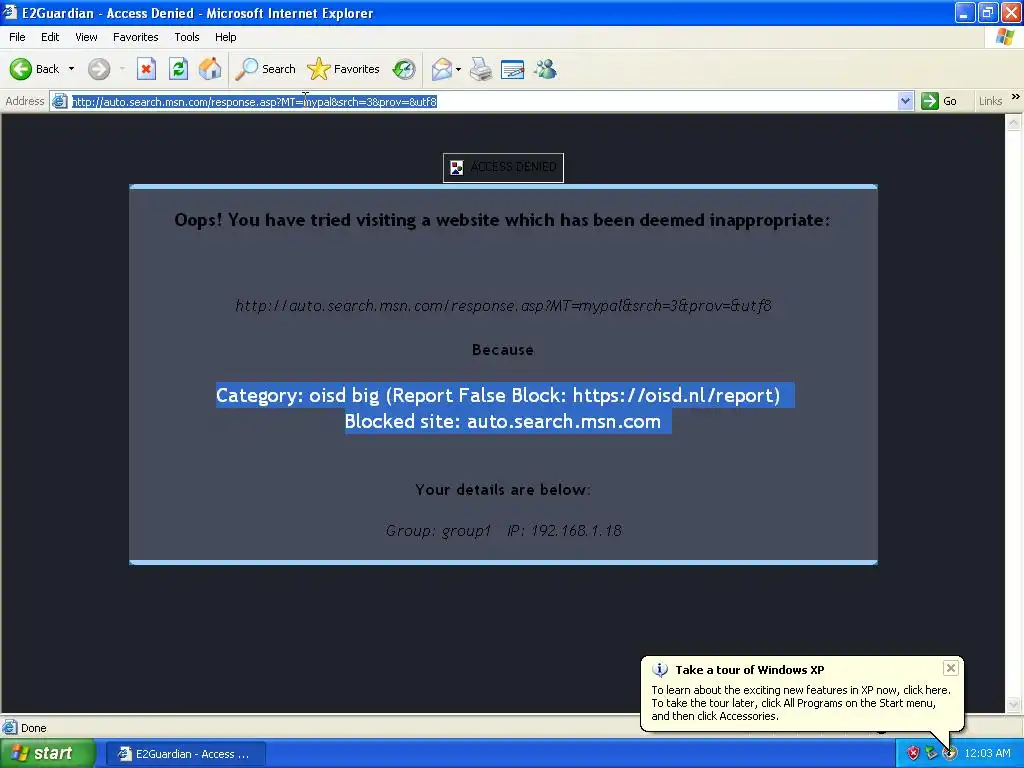Screen dimensions: 1024x768
Task: Click the 'Done' status bar text
Action: 33,728
